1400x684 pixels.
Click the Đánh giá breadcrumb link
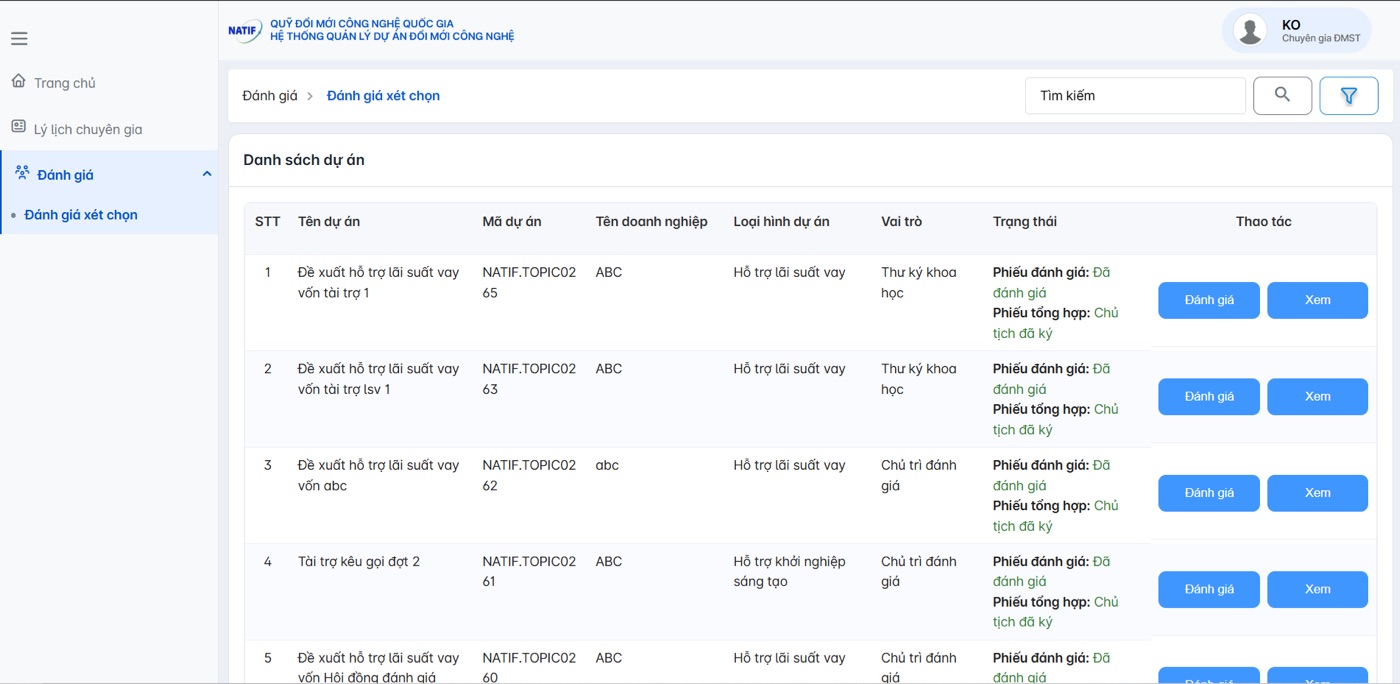pyautogui.click(x=270, y=96)
